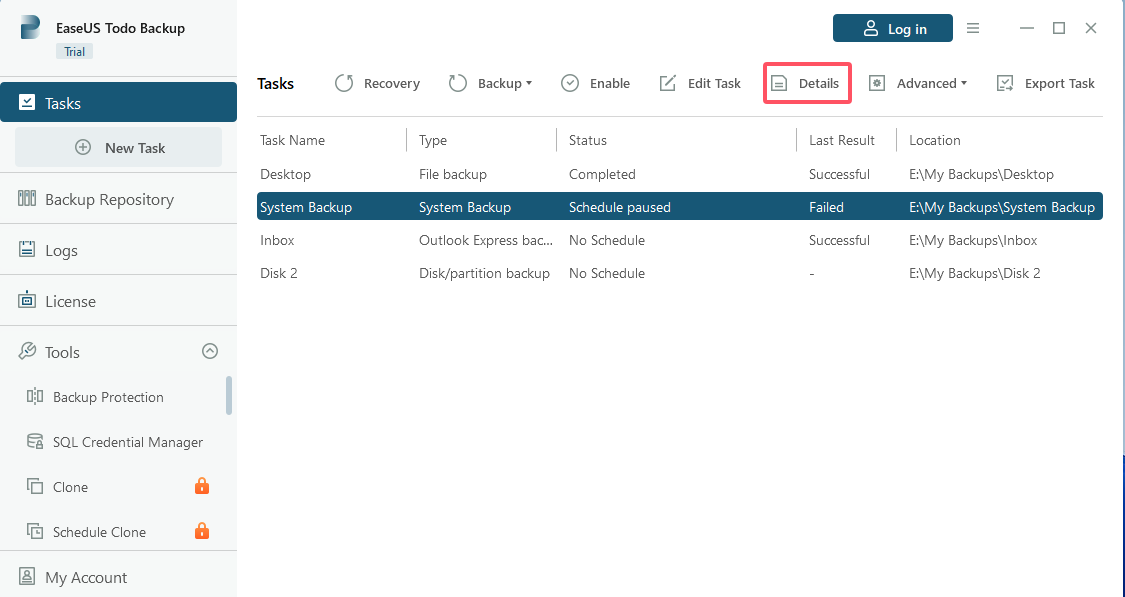Sort by the Type column header

coord(433,140)
